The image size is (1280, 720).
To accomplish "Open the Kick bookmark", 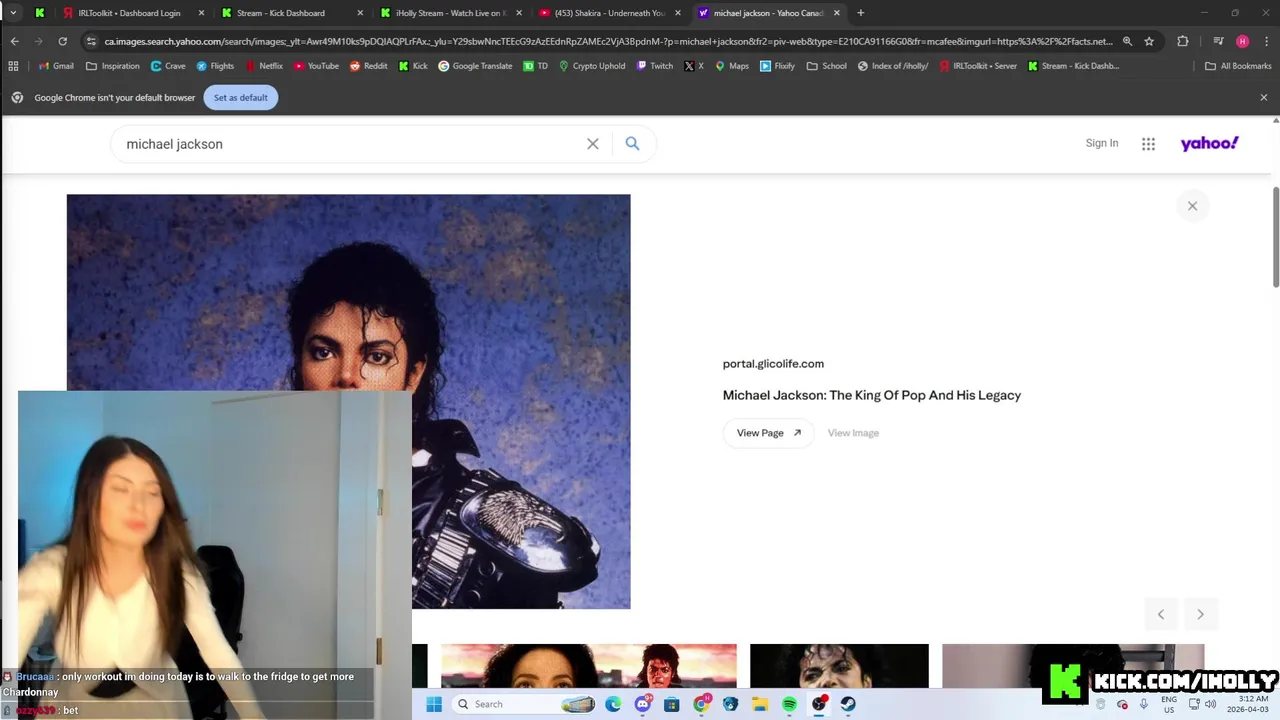I will pyautogui.click(x=413, y=66).
